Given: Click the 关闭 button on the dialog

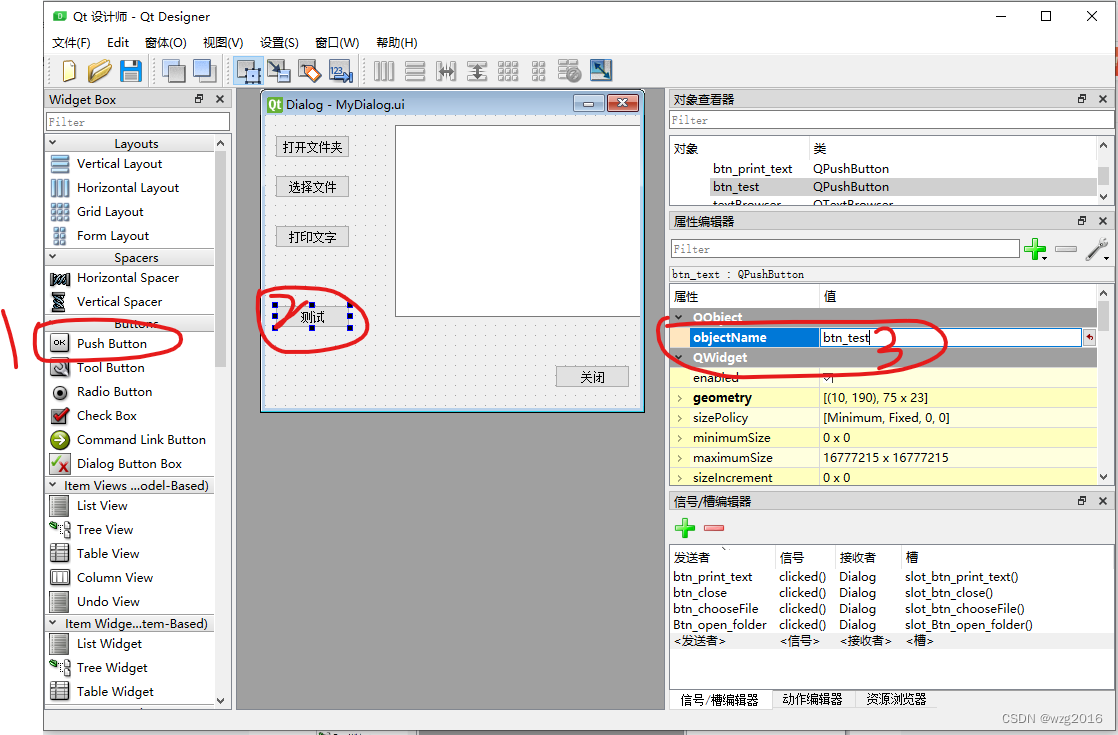Looking at the screenshot, I should pyautogui.click(x=592, y=376).
